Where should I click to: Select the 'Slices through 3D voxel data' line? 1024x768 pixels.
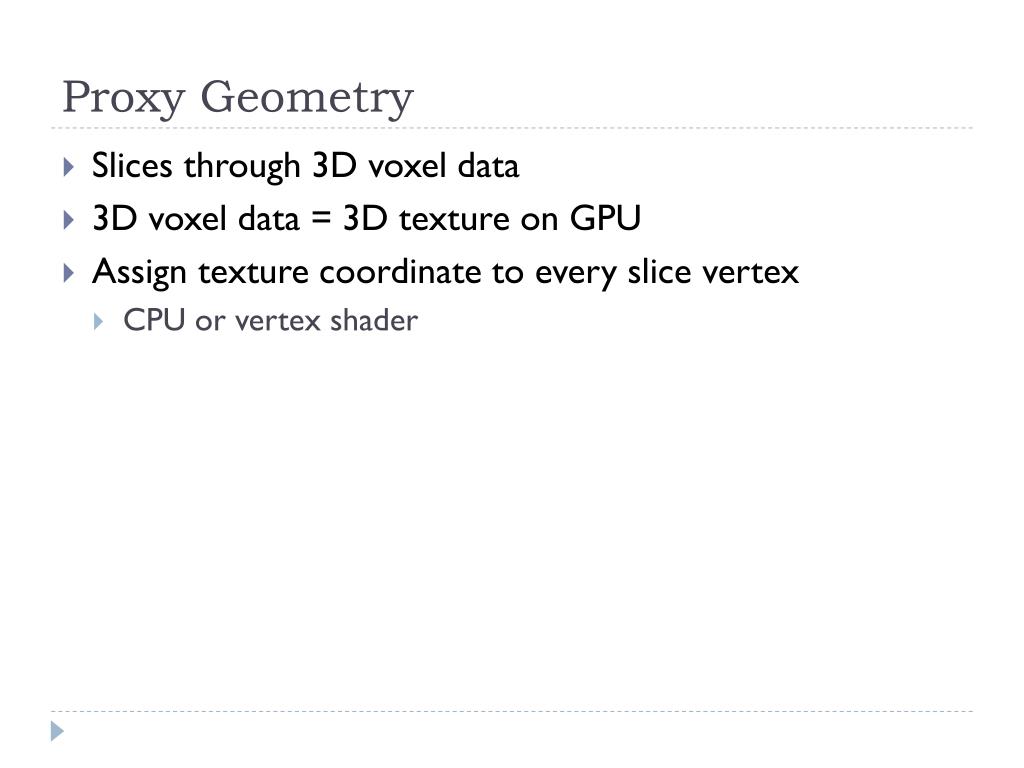click(305, 166)
